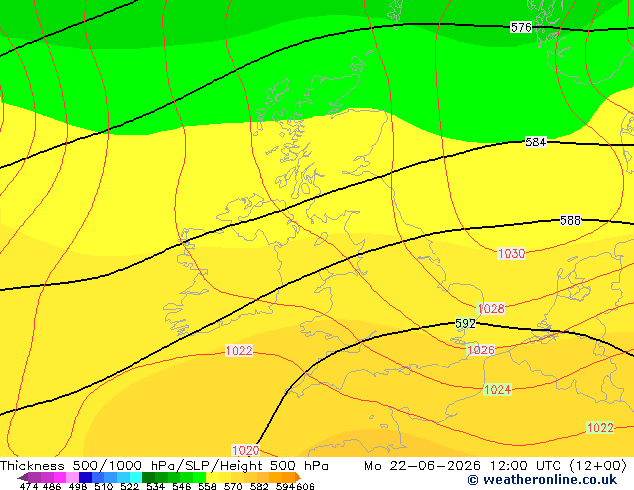This screenshot has width=634, height=490.
Task: Click the 12:00 UTC (12+00) time text
Action: (x=558, y=466)
